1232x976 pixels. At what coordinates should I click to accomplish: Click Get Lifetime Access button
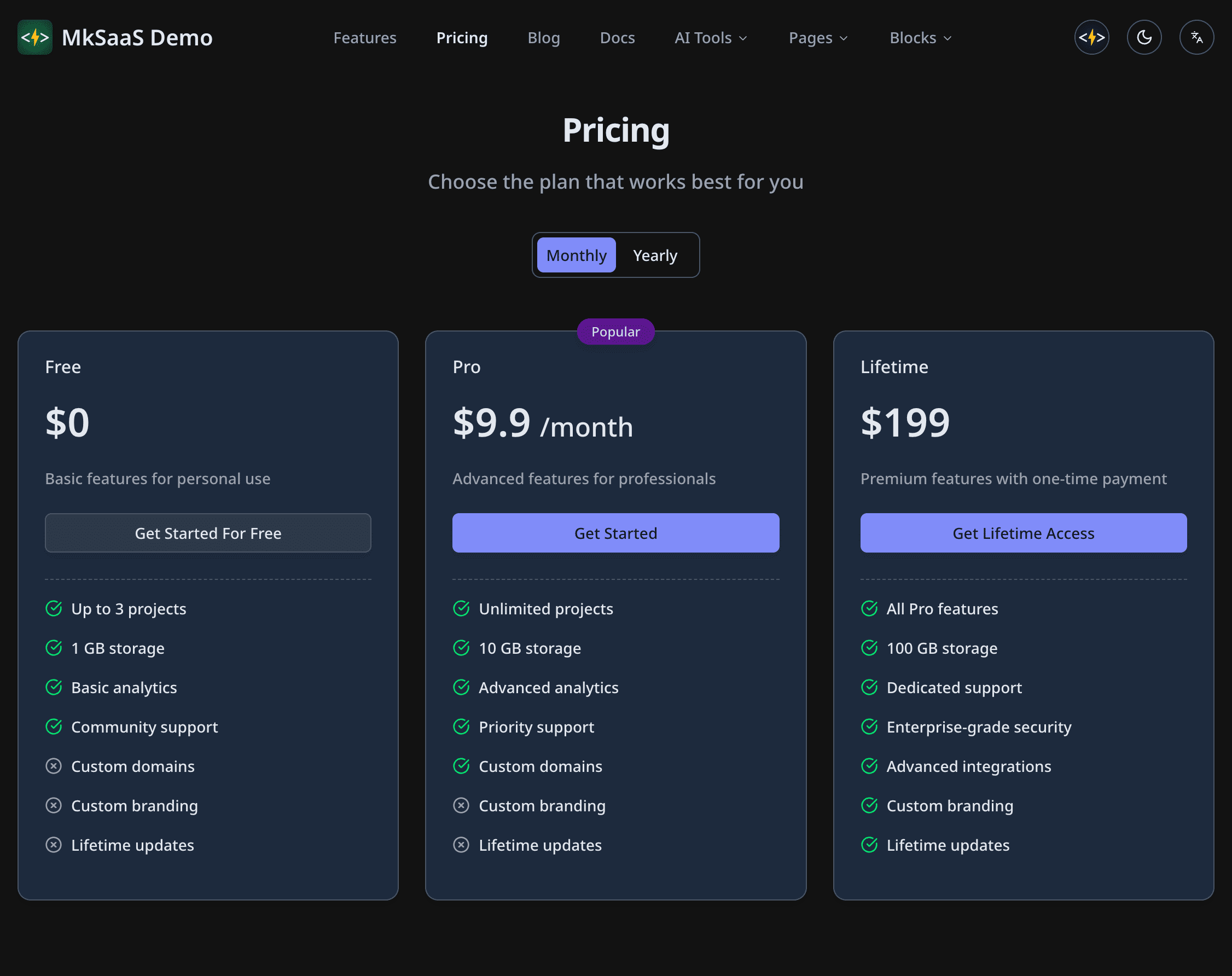[1023, 532]
